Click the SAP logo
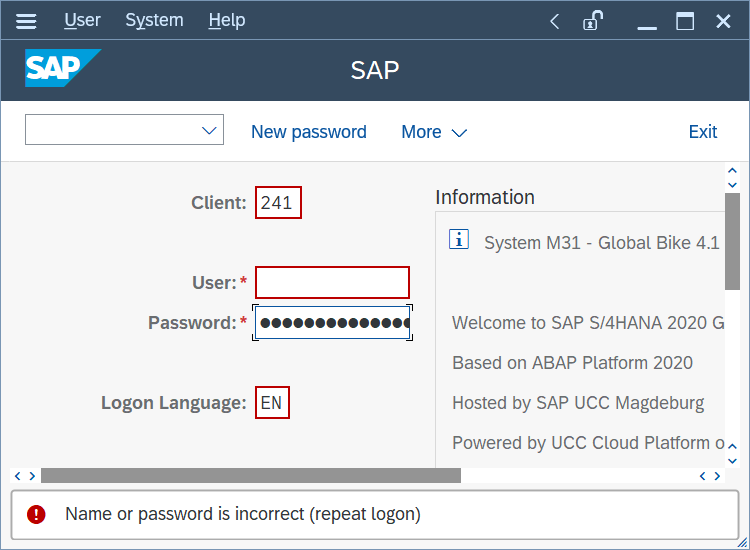This screenshot has height=550, width=750. click(63, 68)
